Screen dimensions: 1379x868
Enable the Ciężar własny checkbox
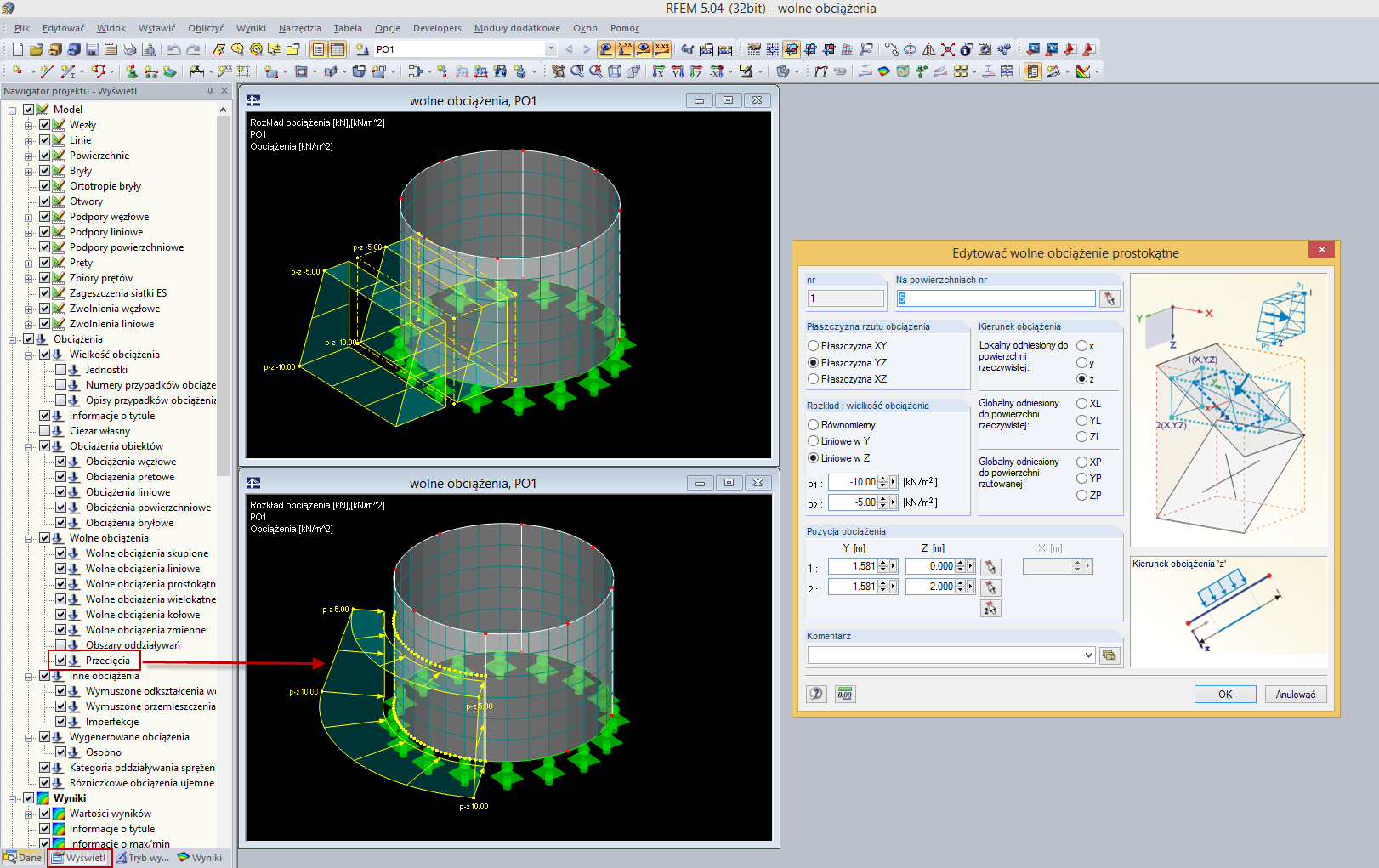[45, 431]
